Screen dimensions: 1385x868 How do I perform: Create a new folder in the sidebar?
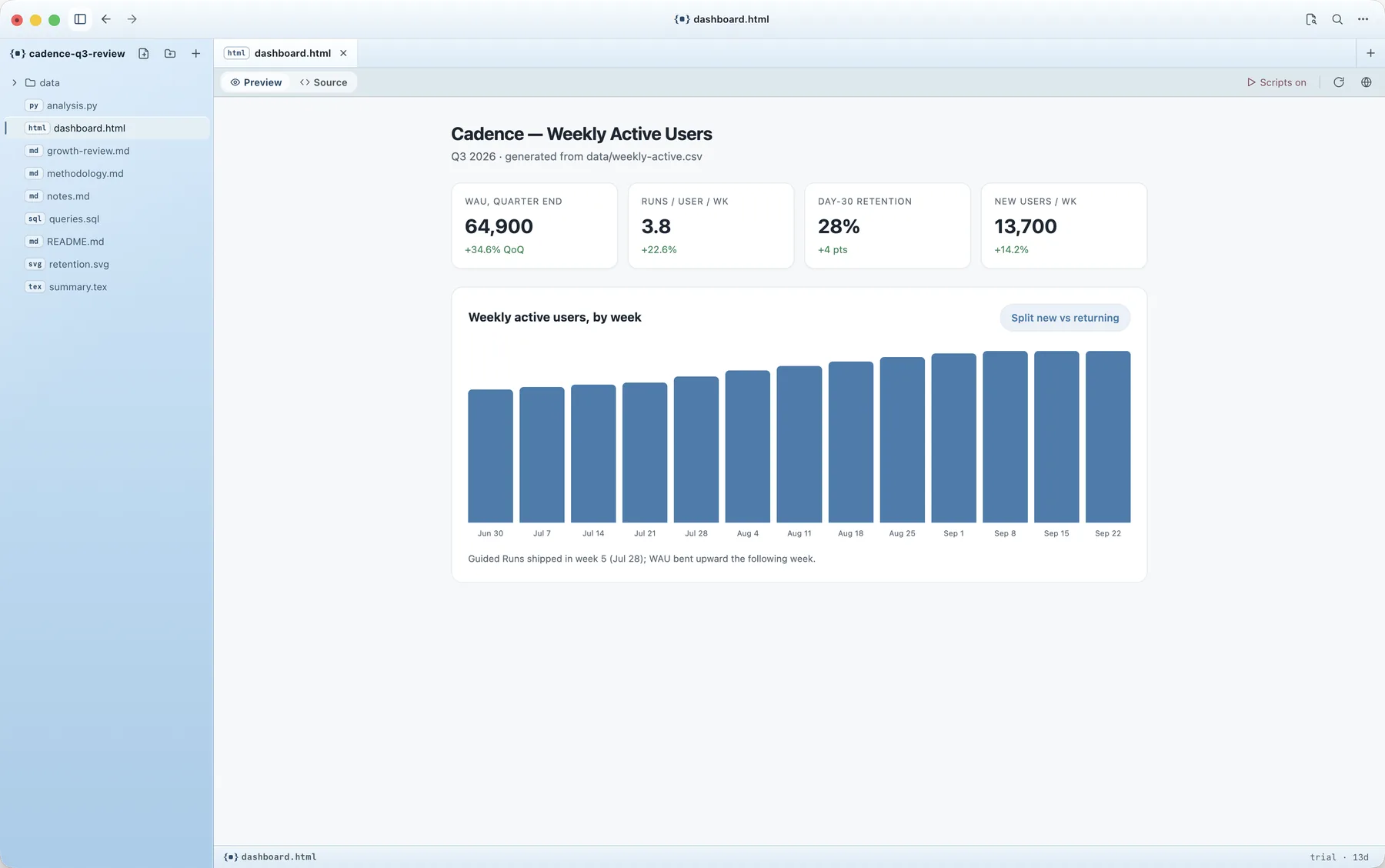pos(170,54)
